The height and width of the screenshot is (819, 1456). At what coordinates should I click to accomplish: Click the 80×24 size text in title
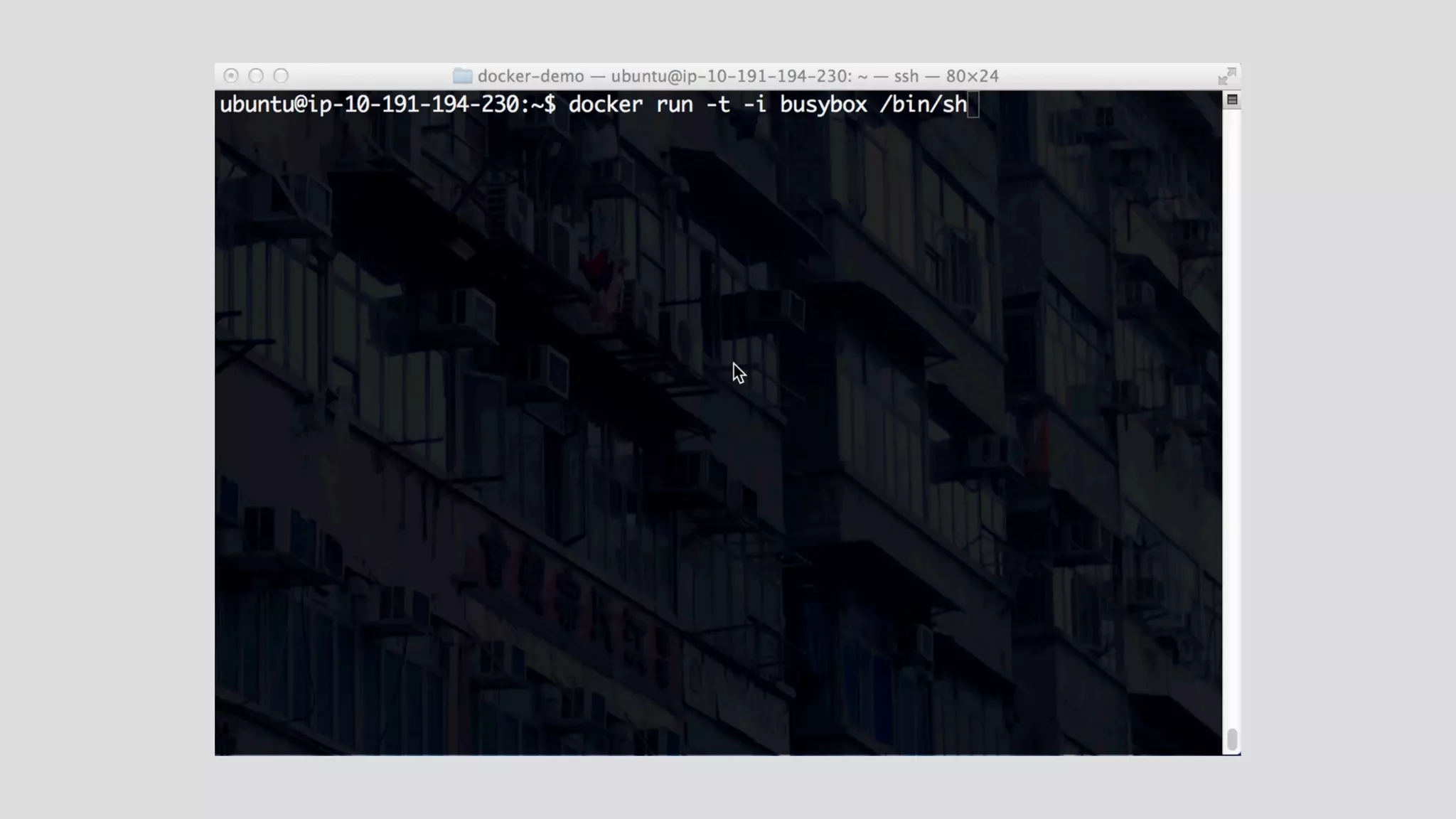(x=972, y=76)
